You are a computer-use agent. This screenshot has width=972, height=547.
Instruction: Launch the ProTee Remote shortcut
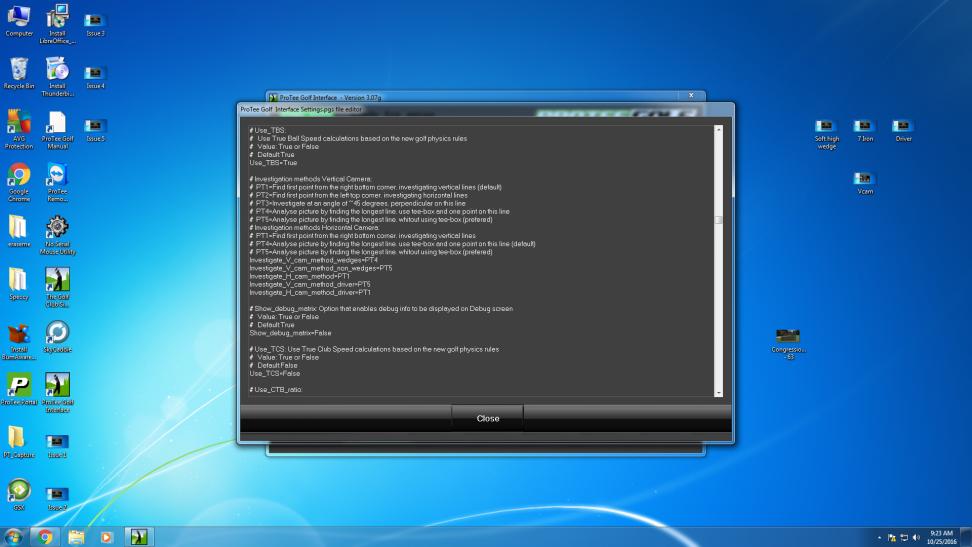coord(57,182)
